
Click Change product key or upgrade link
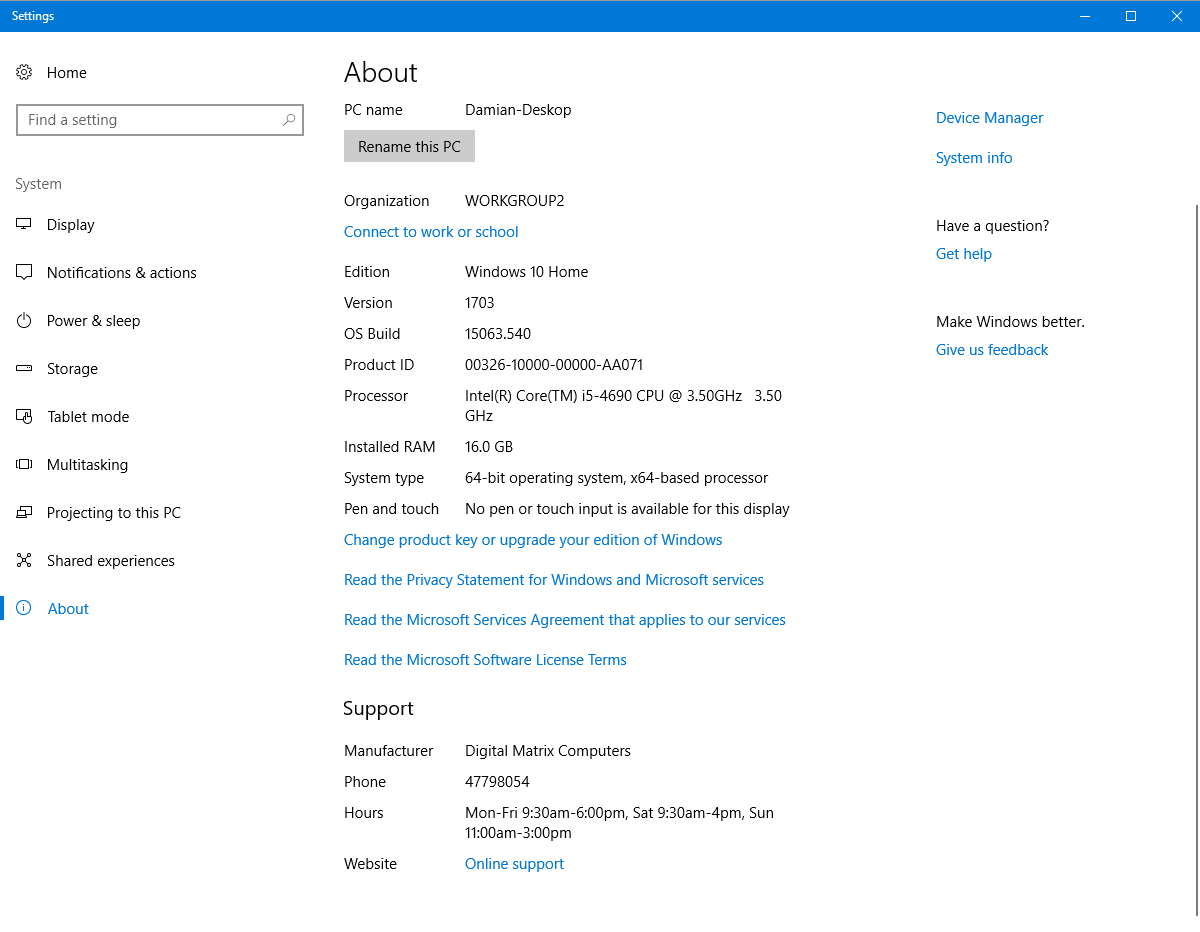point(533,540)
